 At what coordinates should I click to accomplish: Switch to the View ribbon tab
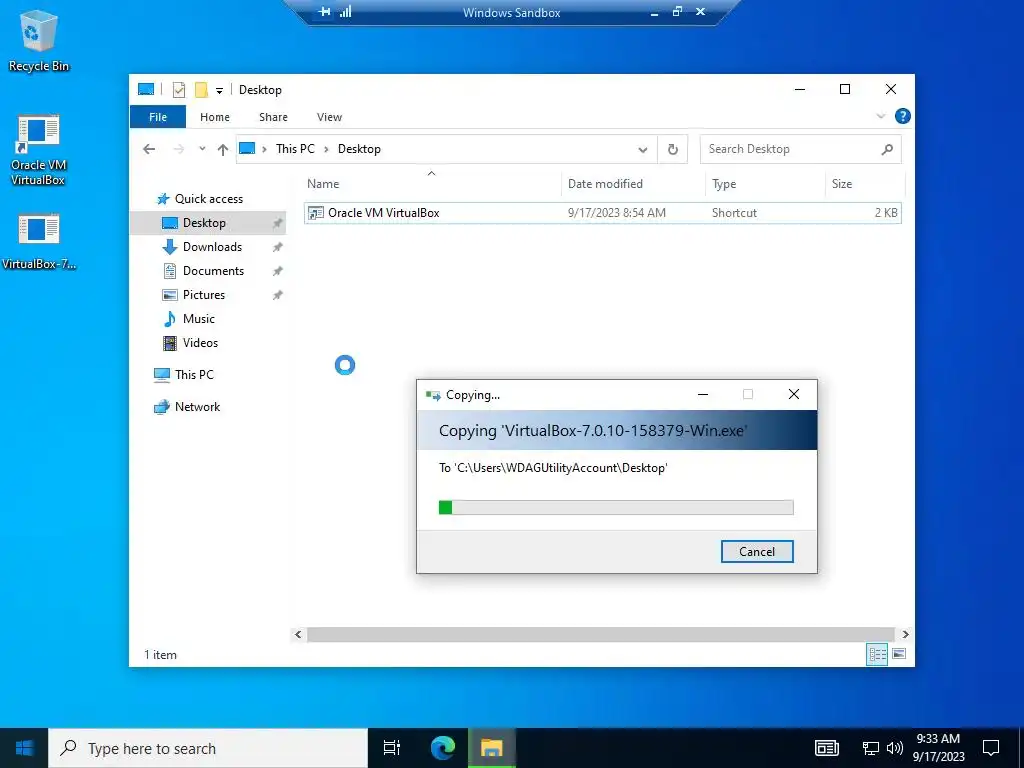coord(329,117)
